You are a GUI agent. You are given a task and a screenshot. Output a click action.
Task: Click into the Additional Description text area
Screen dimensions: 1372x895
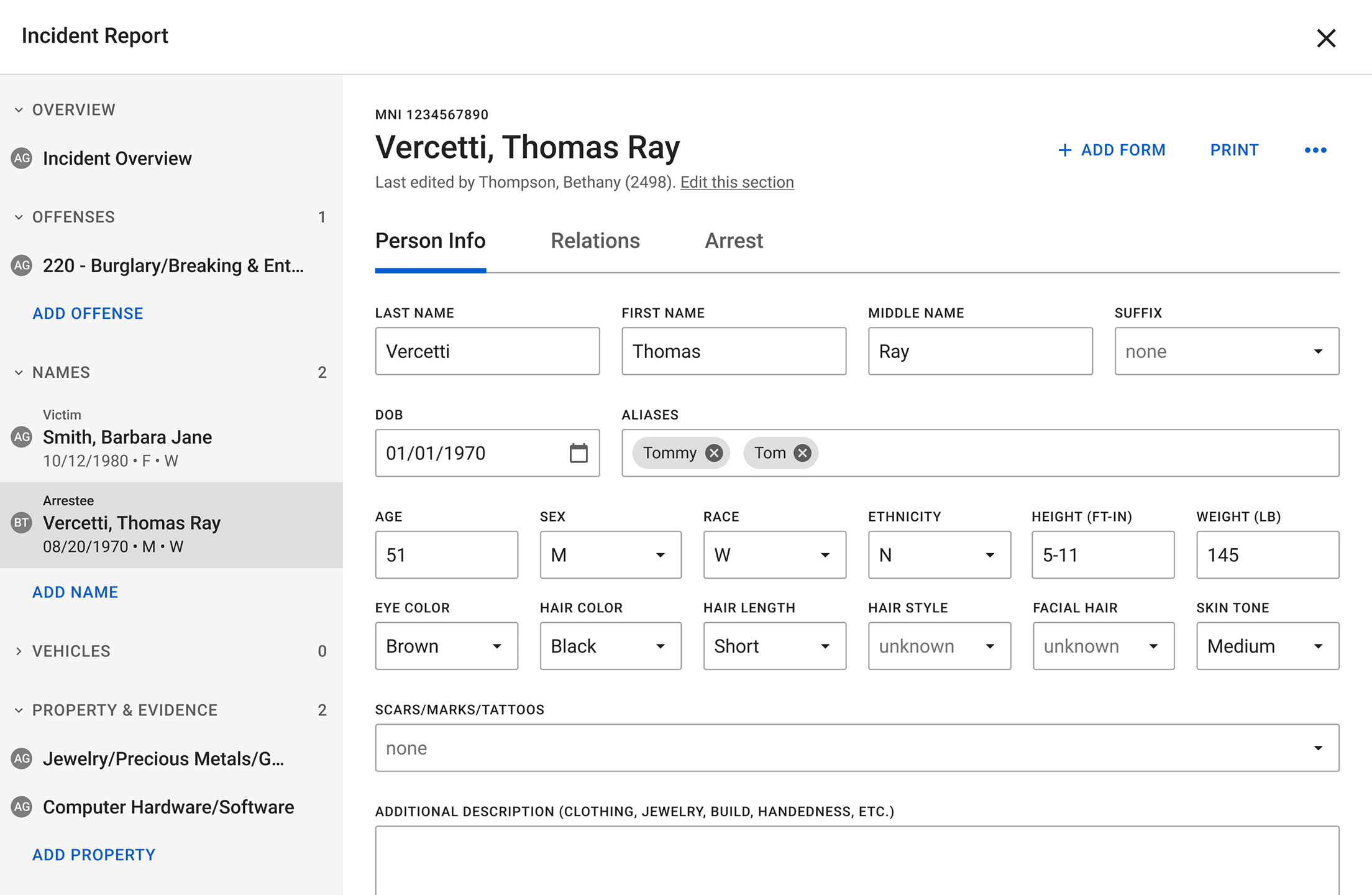click(857, 861)
